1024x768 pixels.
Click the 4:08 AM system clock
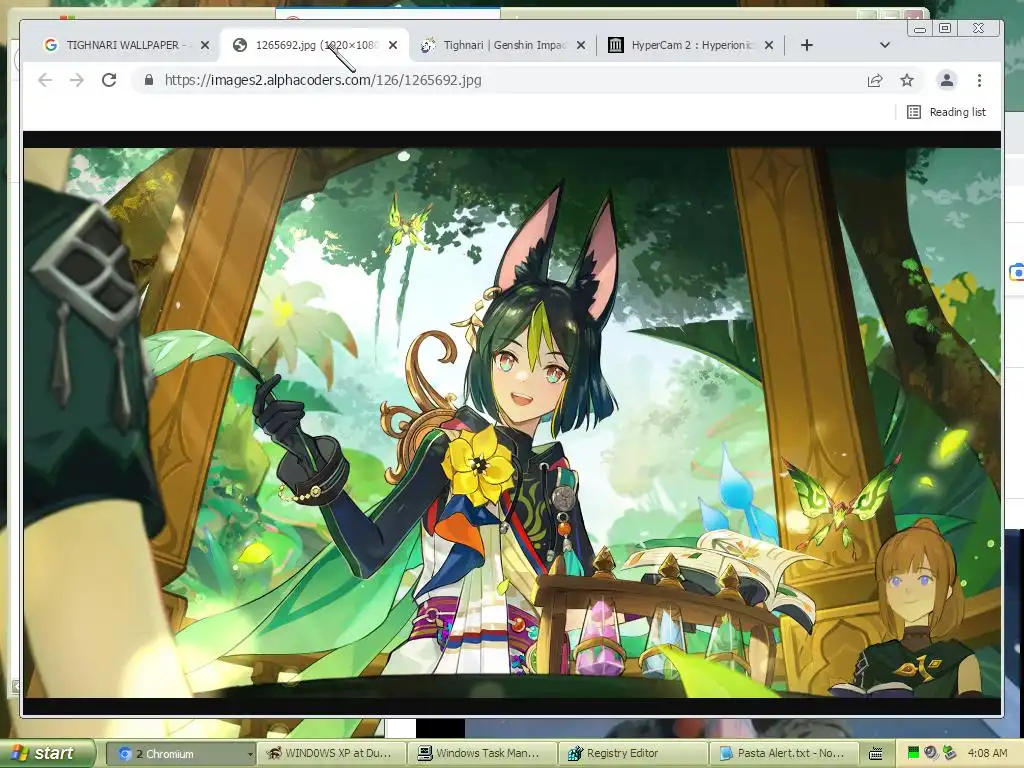[x=987, y=754]
